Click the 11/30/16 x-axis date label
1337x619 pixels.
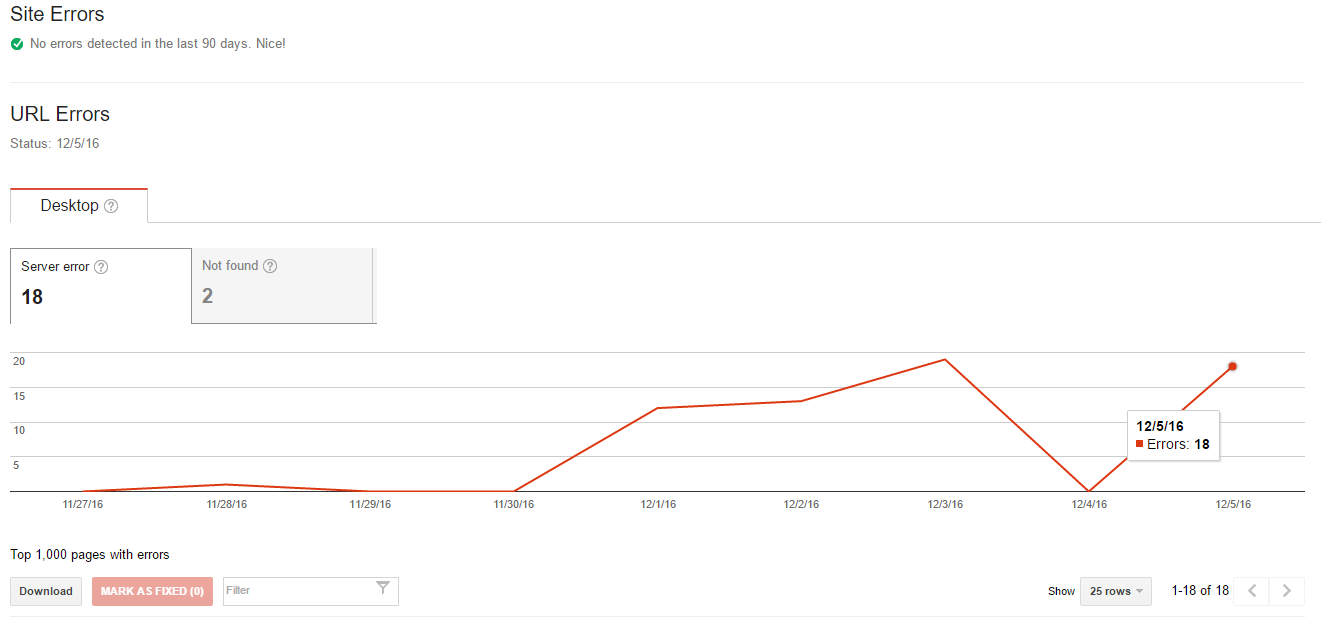point(514,505)
